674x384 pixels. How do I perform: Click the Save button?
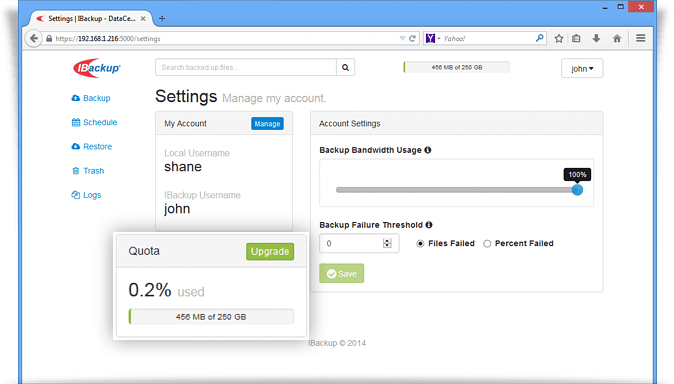click(342, 273)
